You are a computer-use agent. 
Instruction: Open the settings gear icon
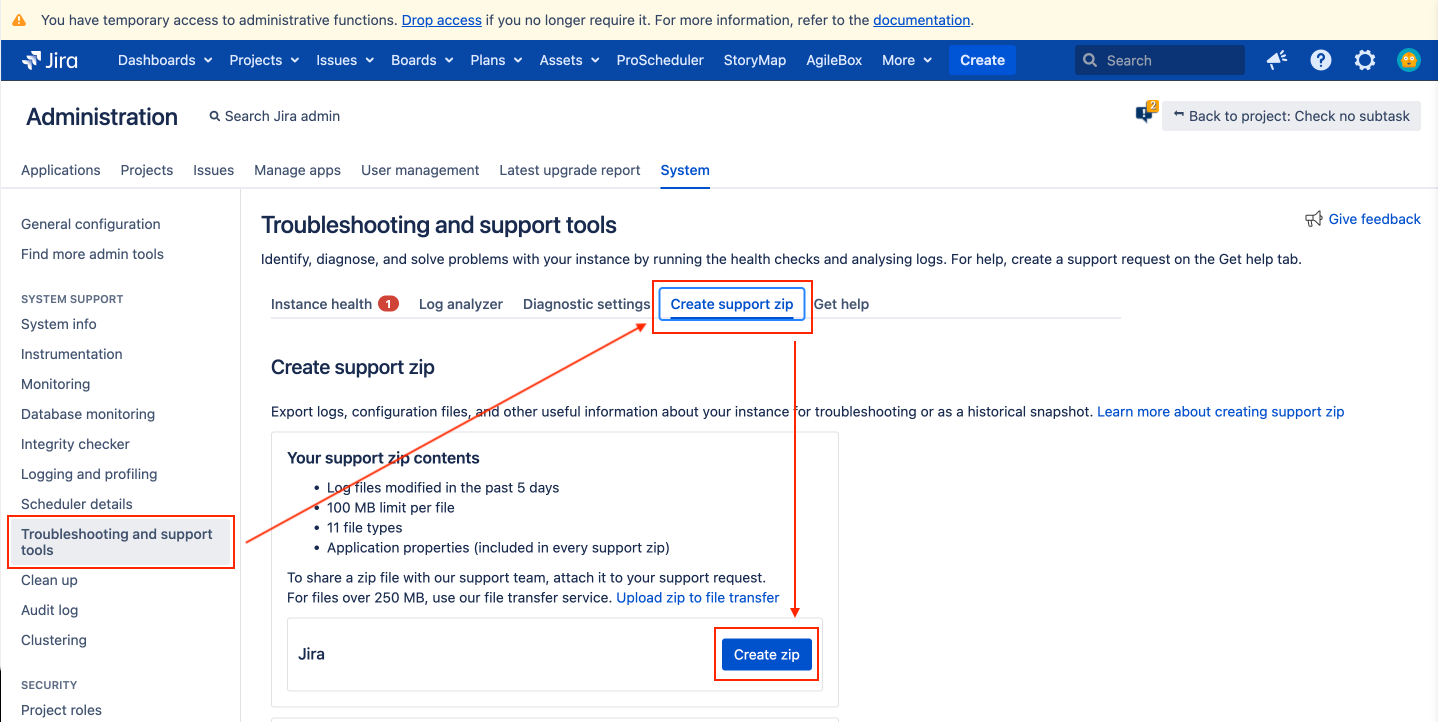1365,60
